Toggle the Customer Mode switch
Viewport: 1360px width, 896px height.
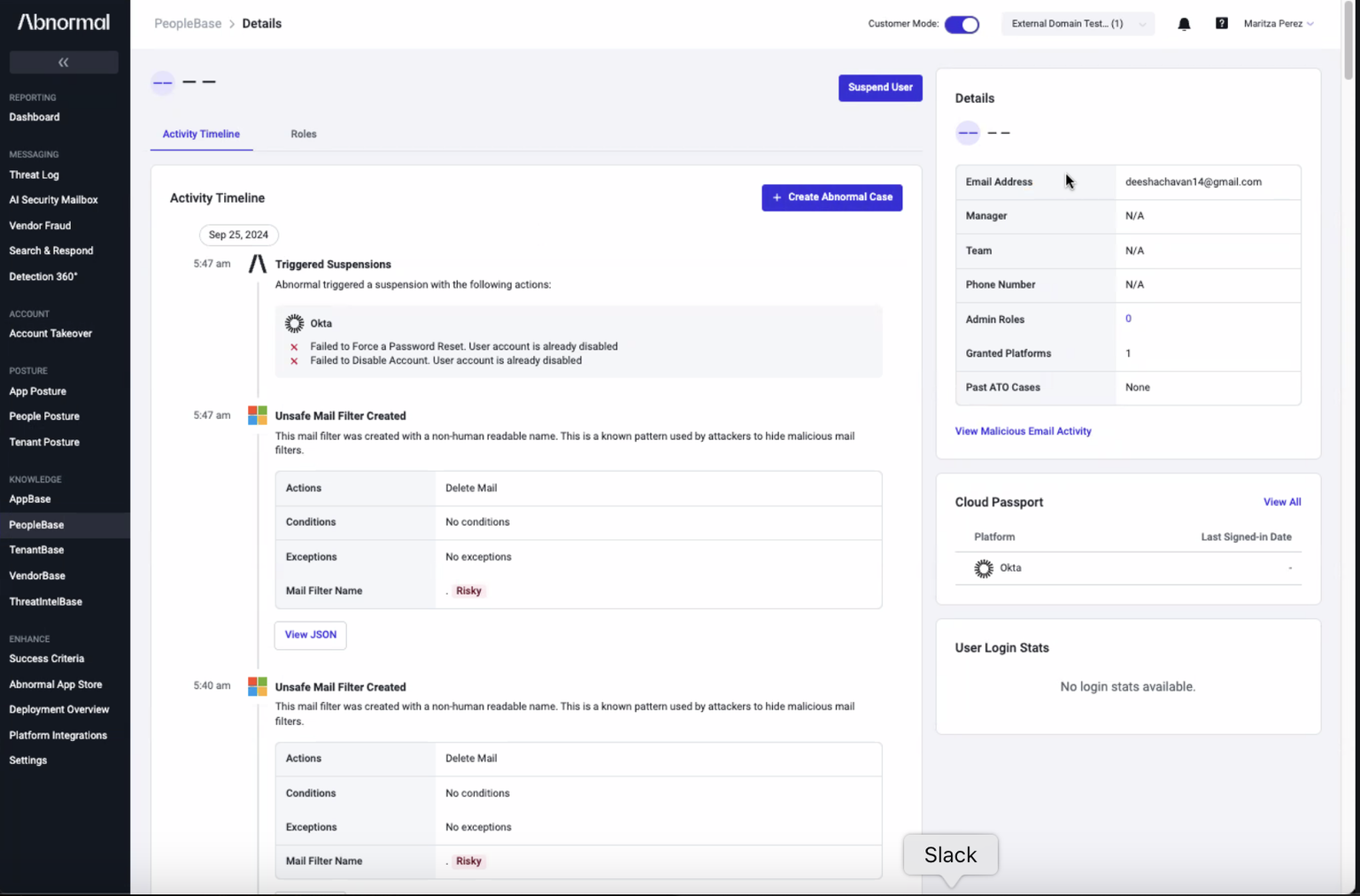962,24
